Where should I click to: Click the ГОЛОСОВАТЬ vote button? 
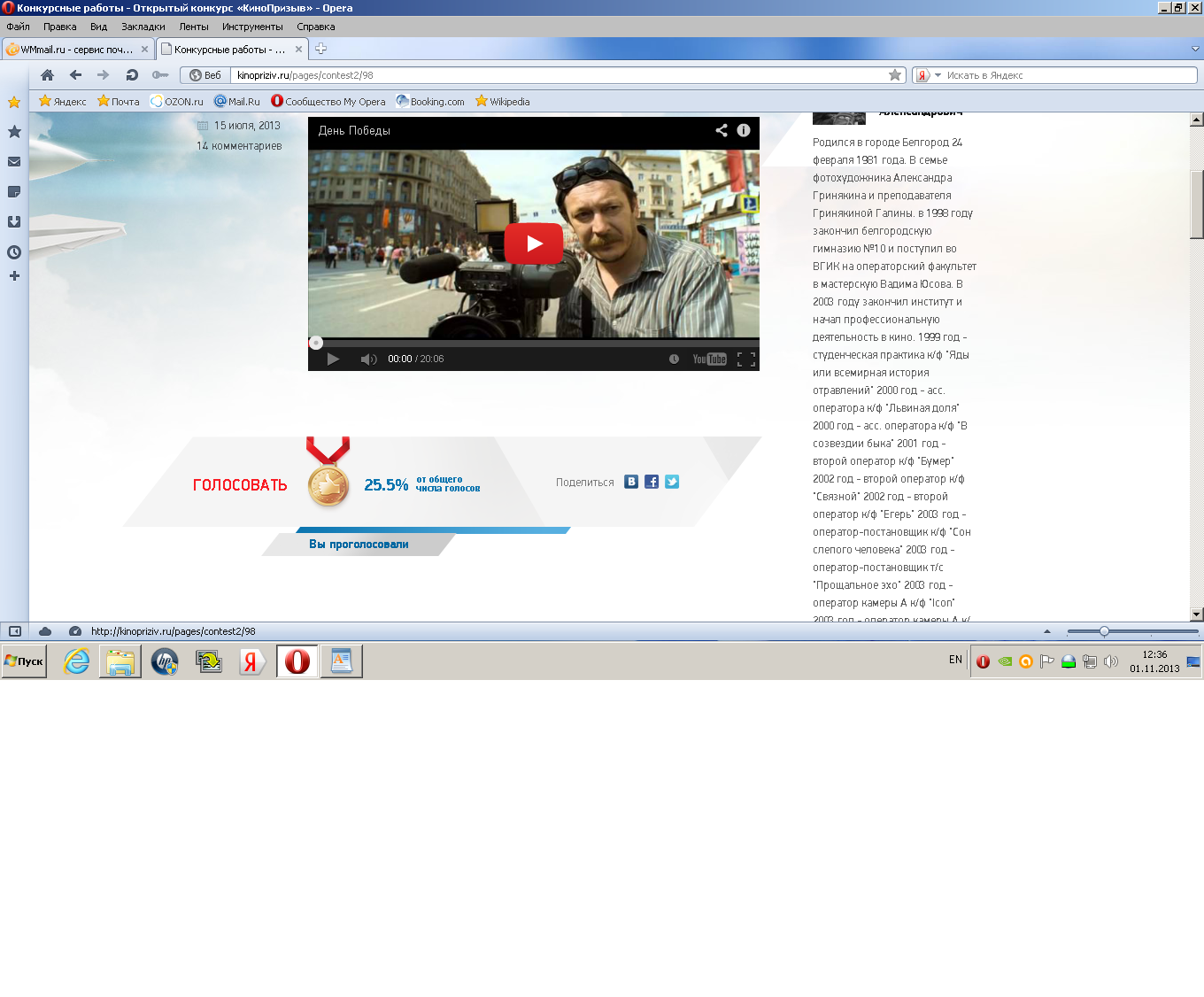pyautogui.click(x=240, y=485)
